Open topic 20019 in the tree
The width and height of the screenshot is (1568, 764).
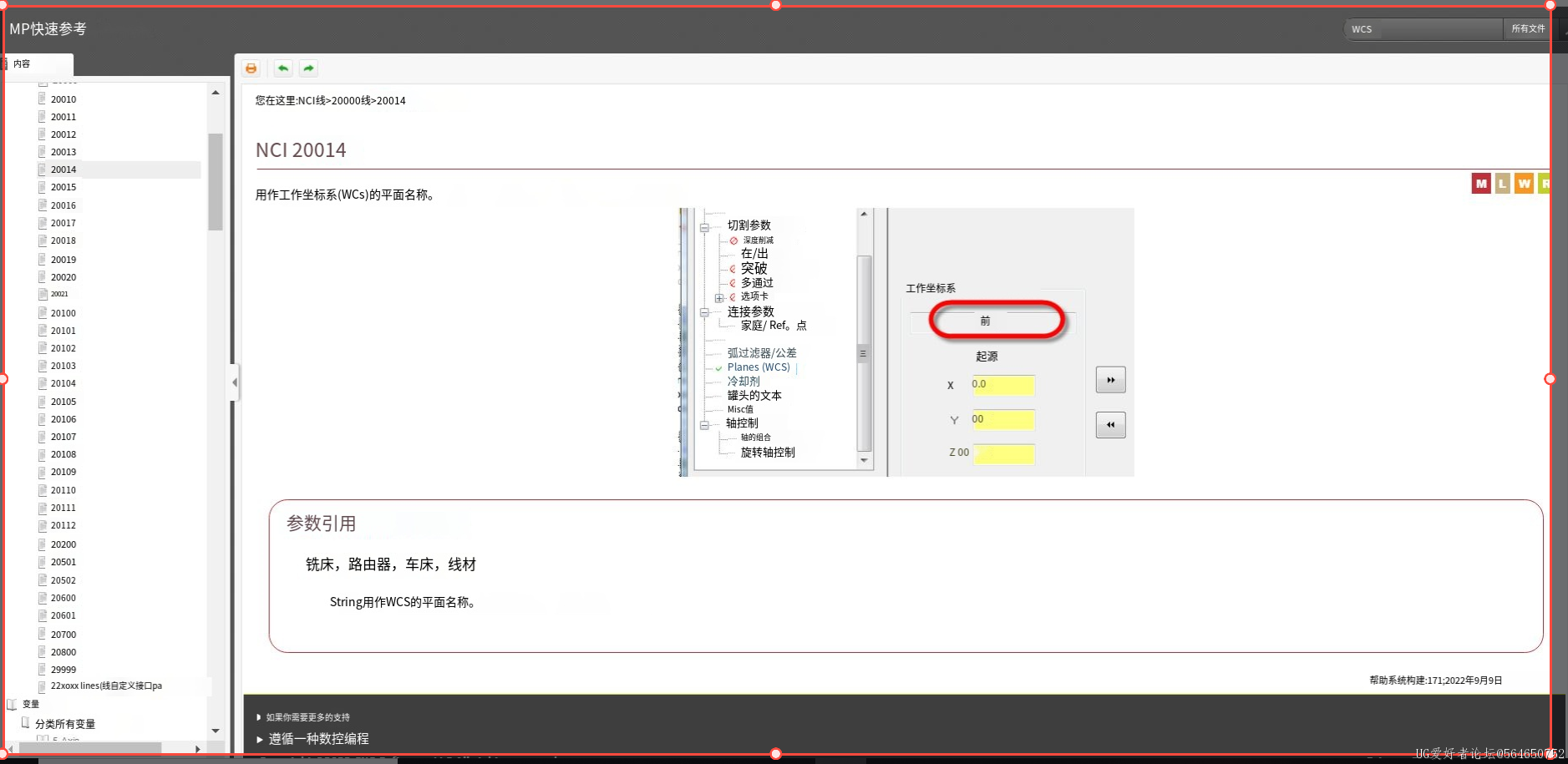coord(63,260)
